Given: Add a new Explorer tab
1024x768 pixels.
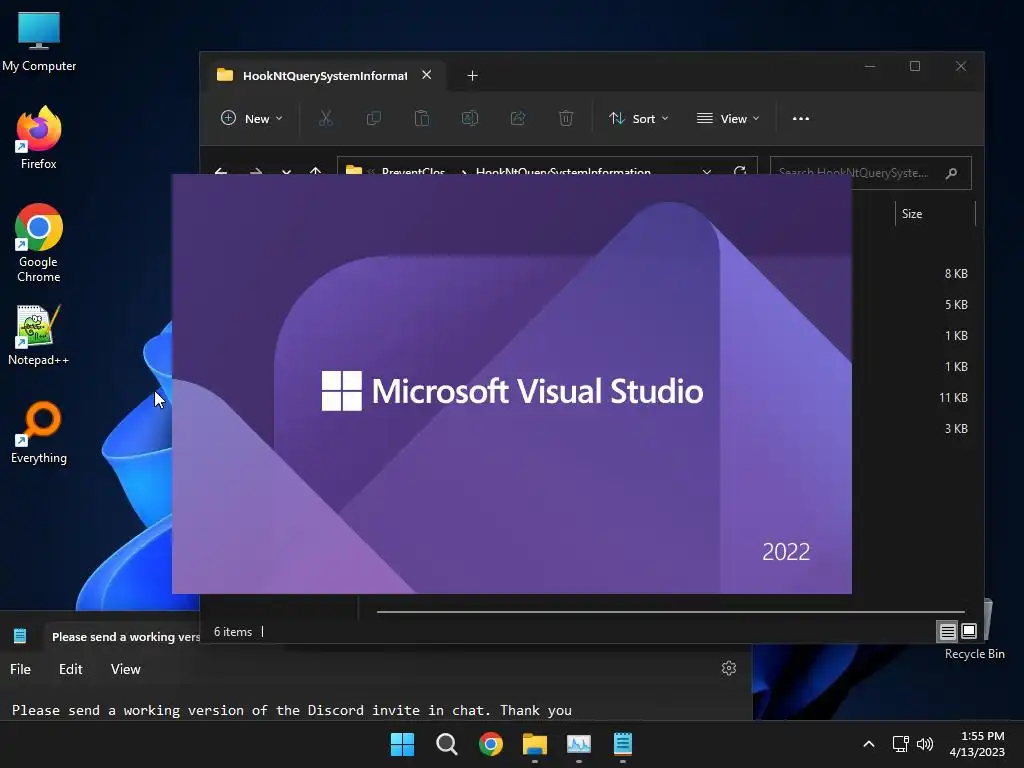Looking at the screenshot, I should coord(472,76).
